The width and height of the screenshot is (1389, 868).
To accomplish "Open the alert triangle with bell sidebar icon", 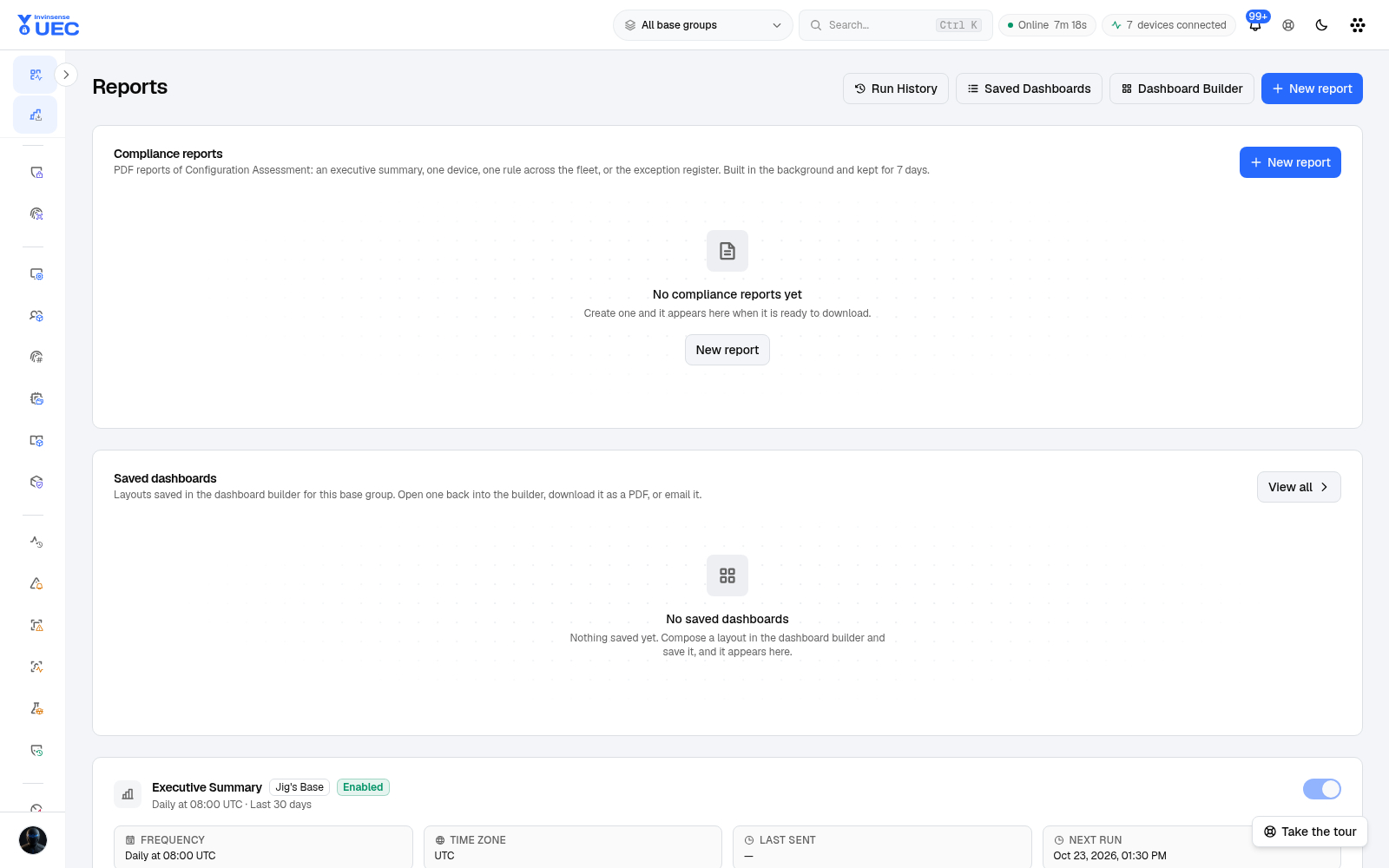I will point(36,583).
